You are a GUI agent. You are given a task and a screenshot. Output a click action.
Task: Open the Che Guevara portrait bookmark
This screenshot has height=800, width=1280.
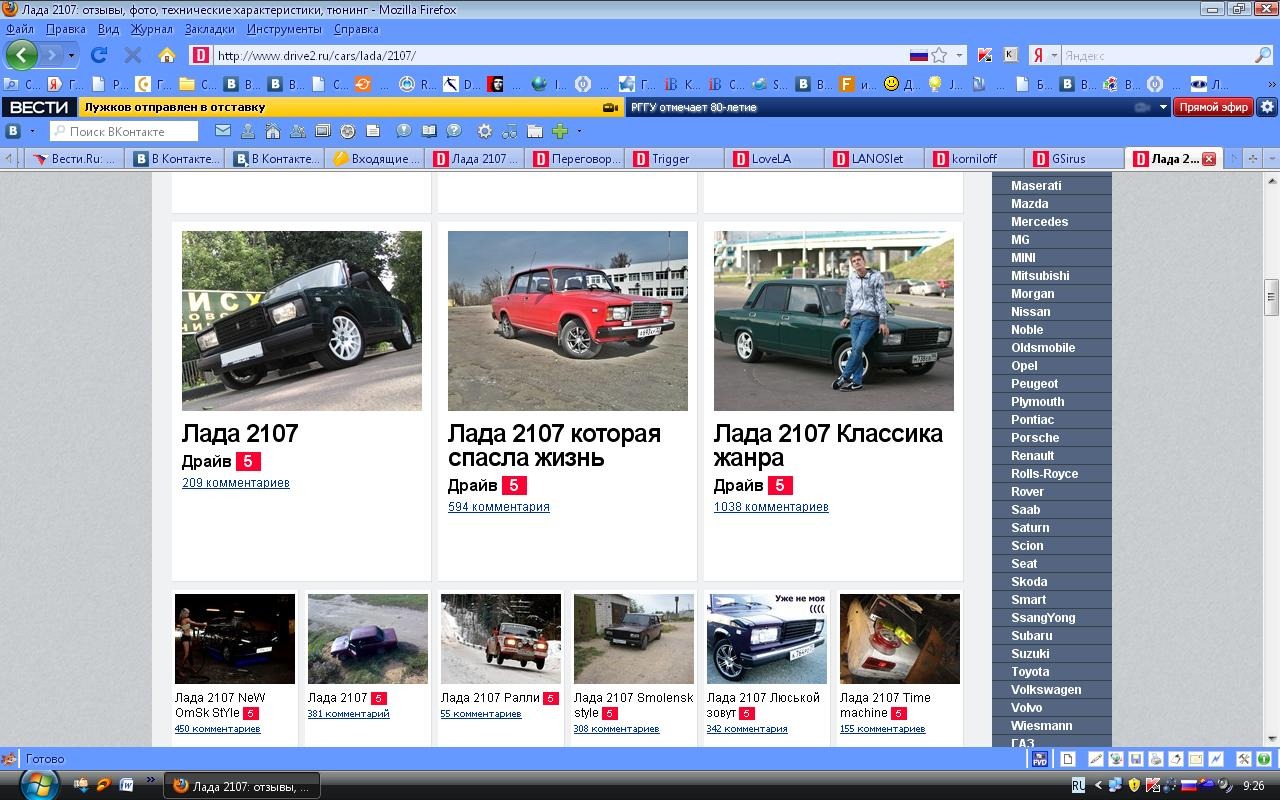[495, 84]
